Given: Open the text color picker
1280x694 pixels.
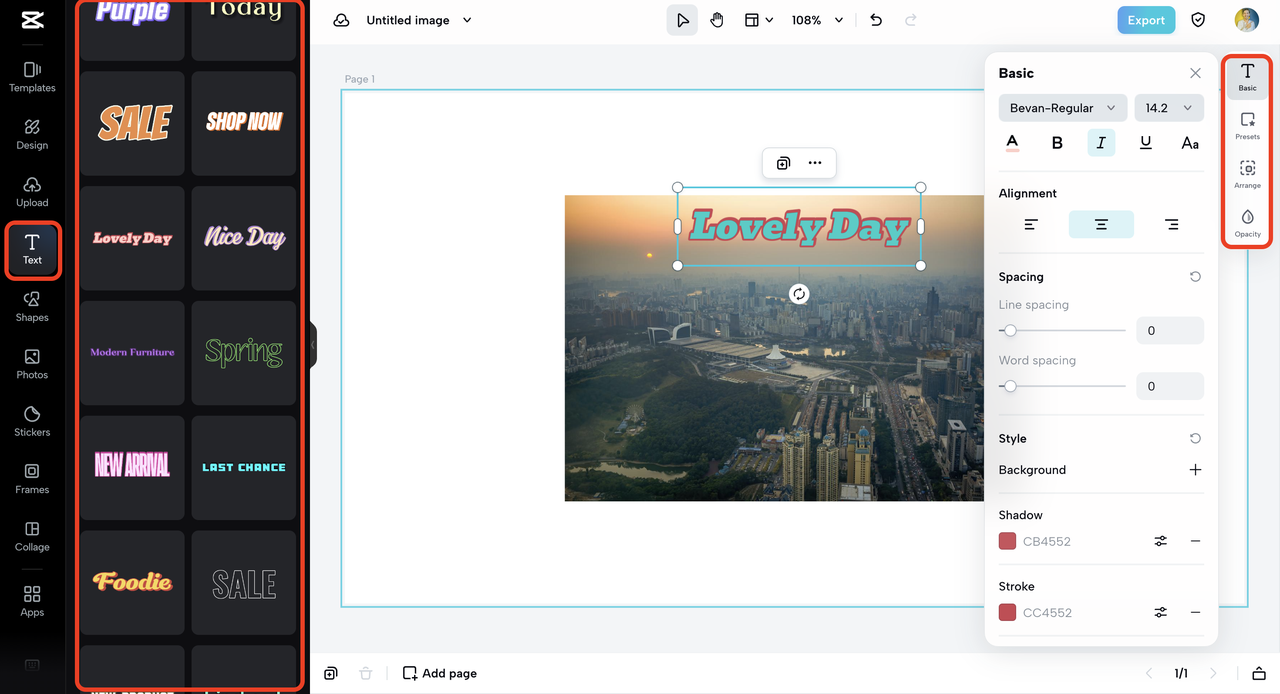Looking at the screenshot, I should tap(1012, 143).
